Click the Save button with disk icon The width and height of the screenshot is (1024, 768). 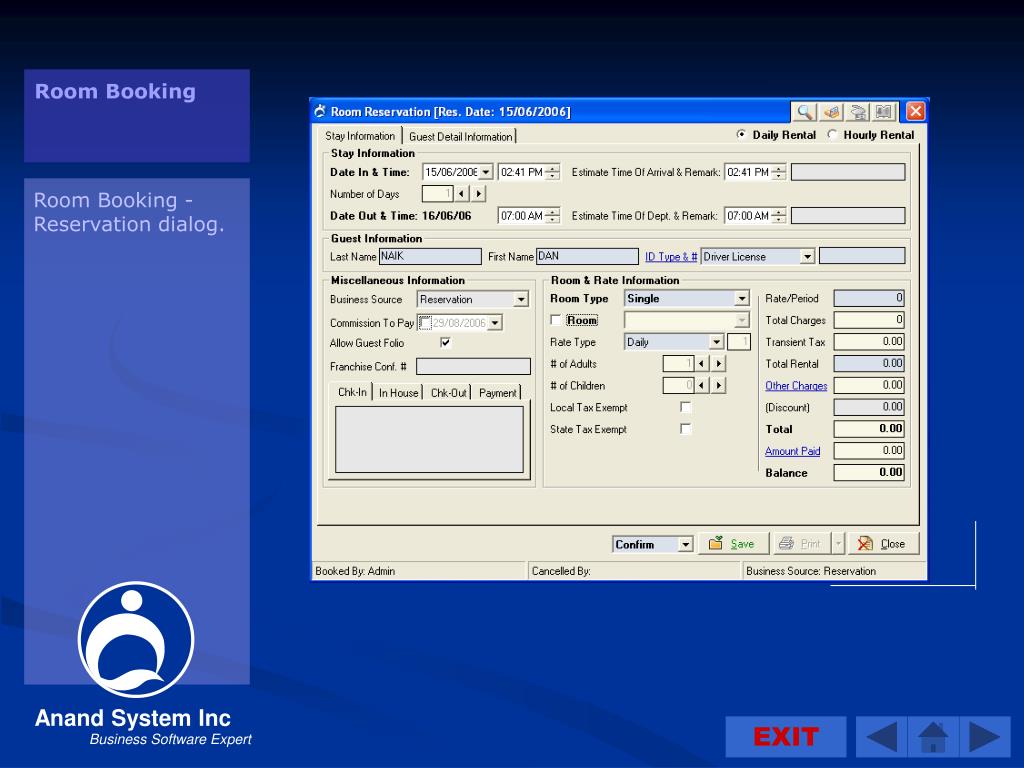[733, 543]
